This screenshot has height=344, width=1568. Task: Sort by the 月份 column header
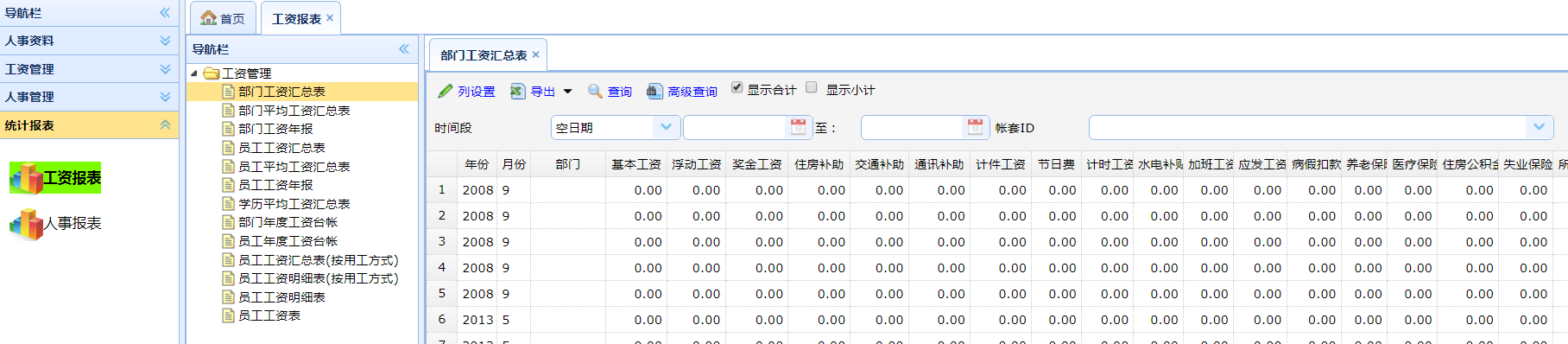[514, 164]
